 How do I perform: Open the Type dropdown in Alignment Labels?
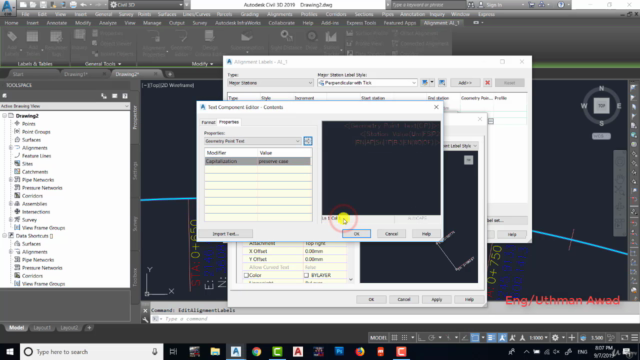(270, 83)
